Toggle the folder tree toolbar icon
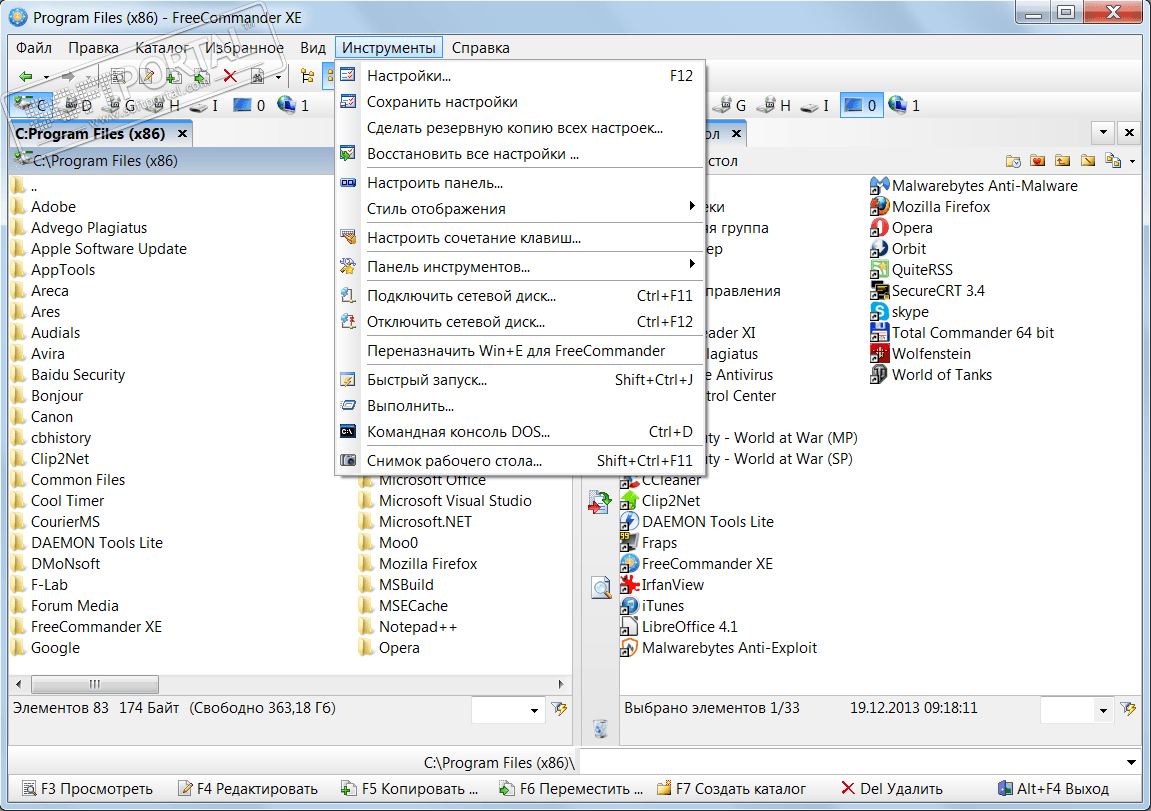Viewport: 1151px width, 811px height. pos(308,76)
